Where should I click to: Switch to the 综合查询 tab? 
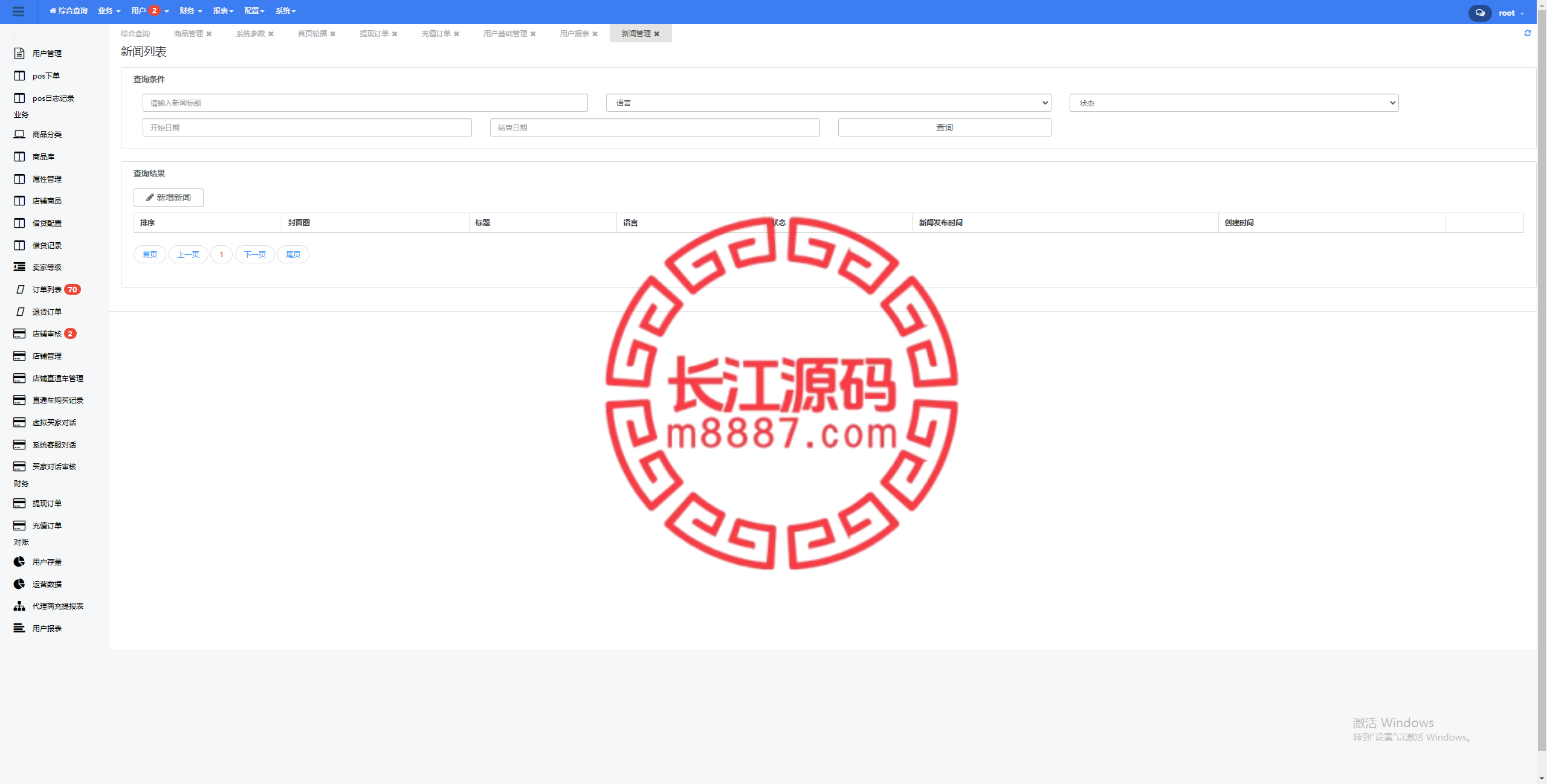[135, 34]
